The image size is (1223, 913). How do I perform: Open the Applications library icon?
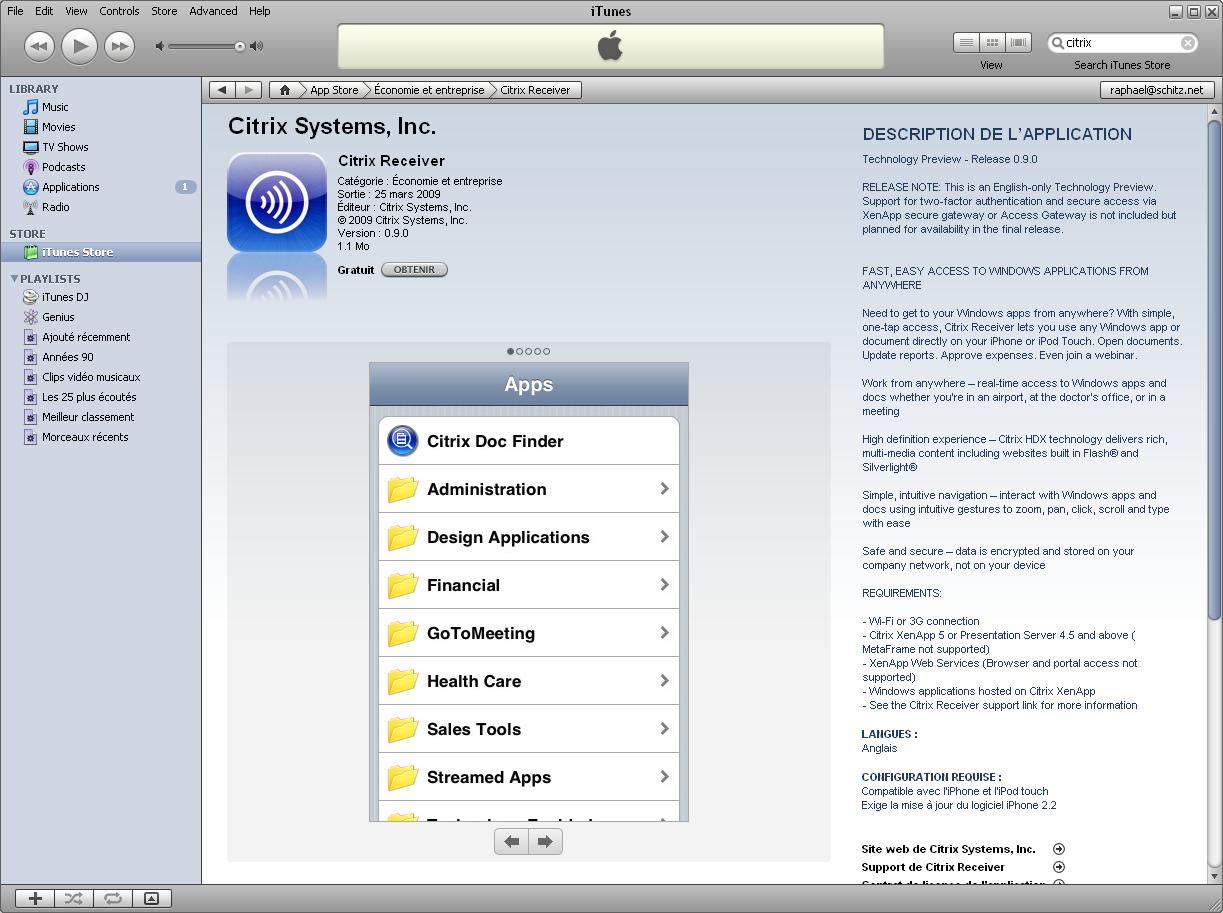[31, 187]
